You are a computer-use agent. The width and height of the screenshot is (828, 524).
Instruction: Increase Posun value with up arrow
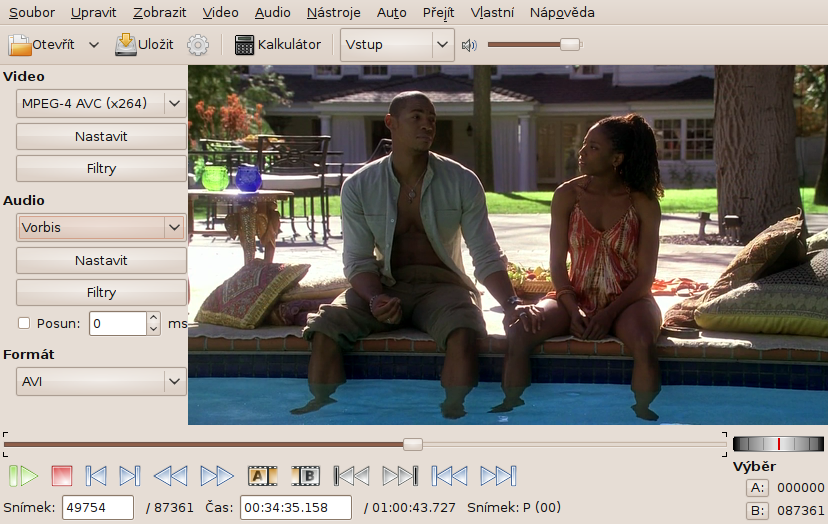pyautogui.click(x=153, y=317)
